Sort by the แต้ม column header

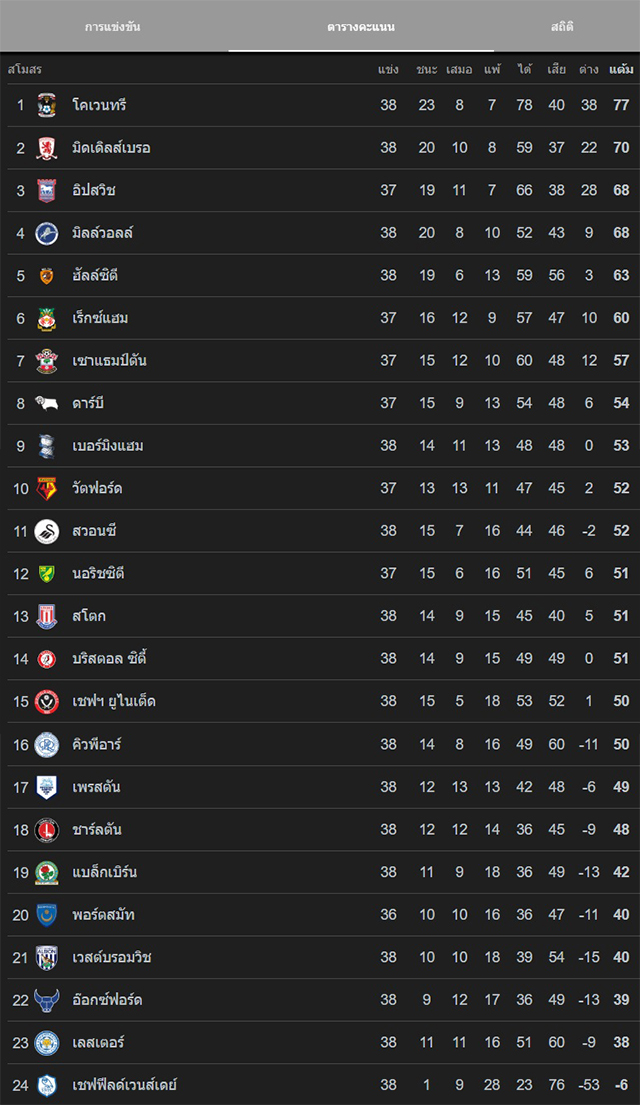(x=621, y=70)
